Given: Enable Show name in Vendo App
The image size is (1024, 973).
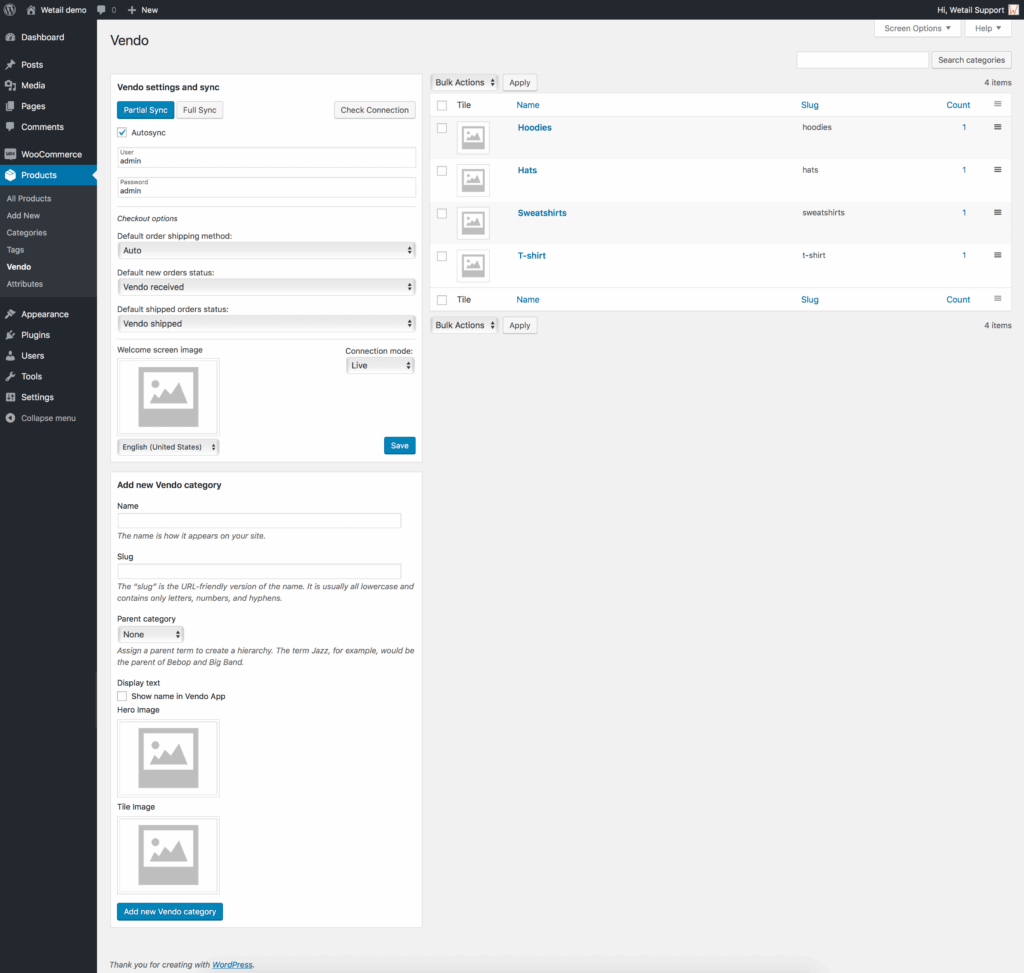Looking at the screenshot, I should pyautogui.click(x=122, y=696).
